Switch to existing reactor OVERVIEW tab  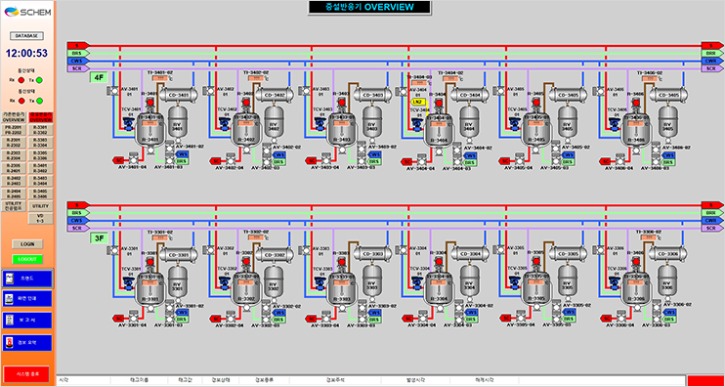pos(14,117)
